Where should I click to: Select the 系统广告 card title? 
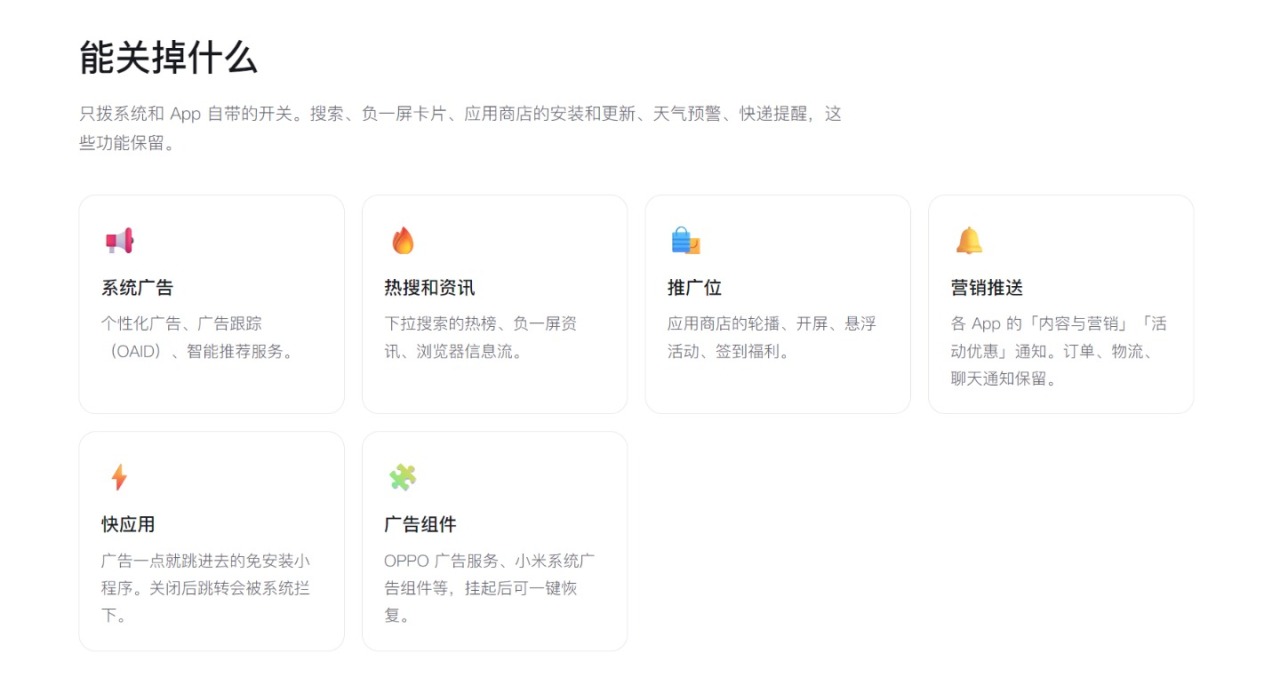pyautogui.click(x=137, y=288)
